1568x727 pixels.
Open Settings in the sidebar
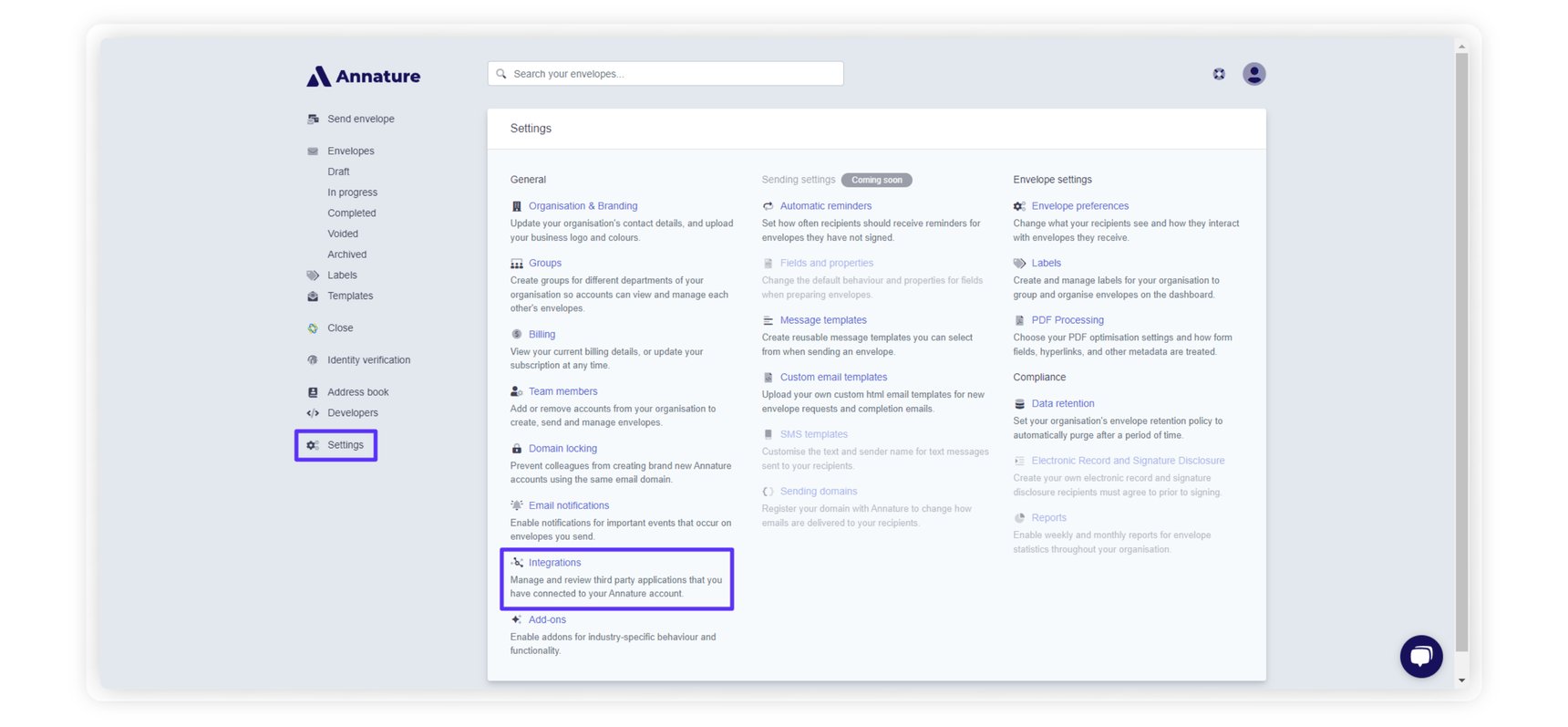point(345,445)
